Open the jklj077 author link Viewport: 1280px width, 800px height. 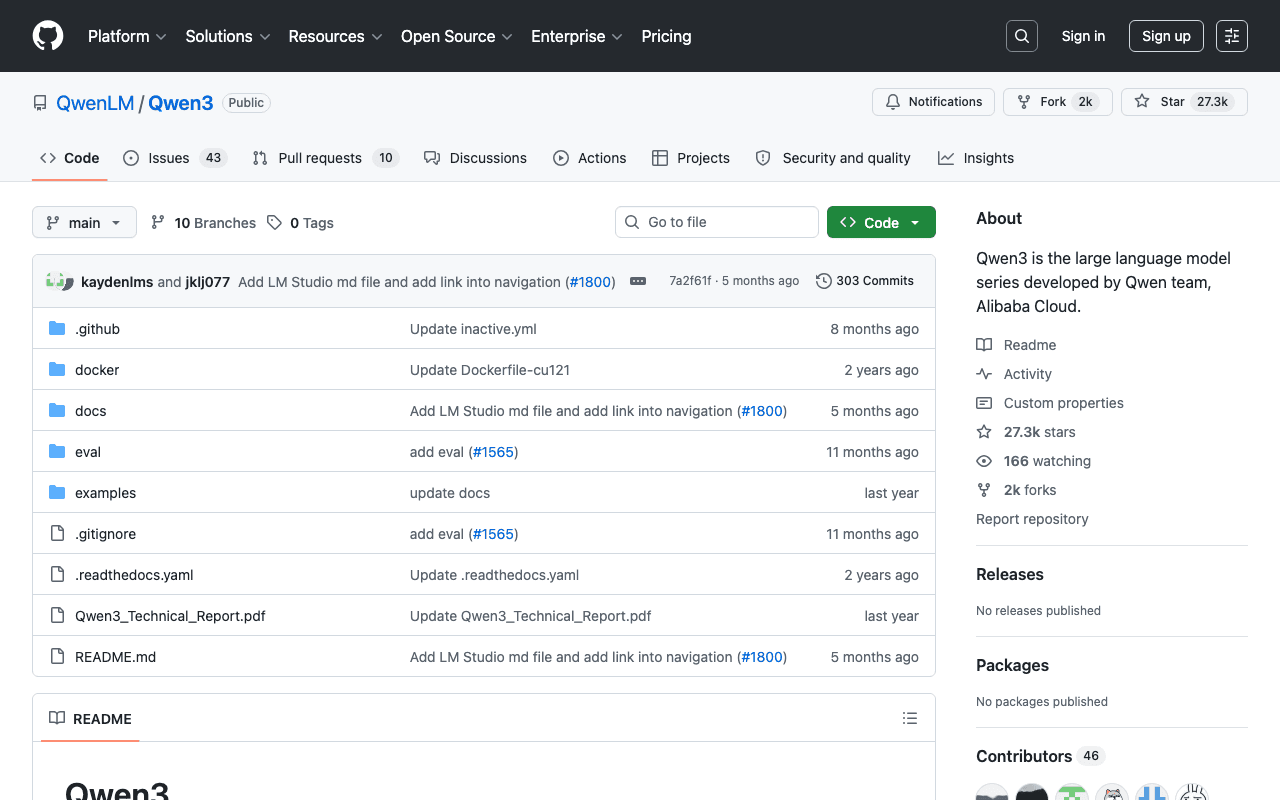click(208, 282)
